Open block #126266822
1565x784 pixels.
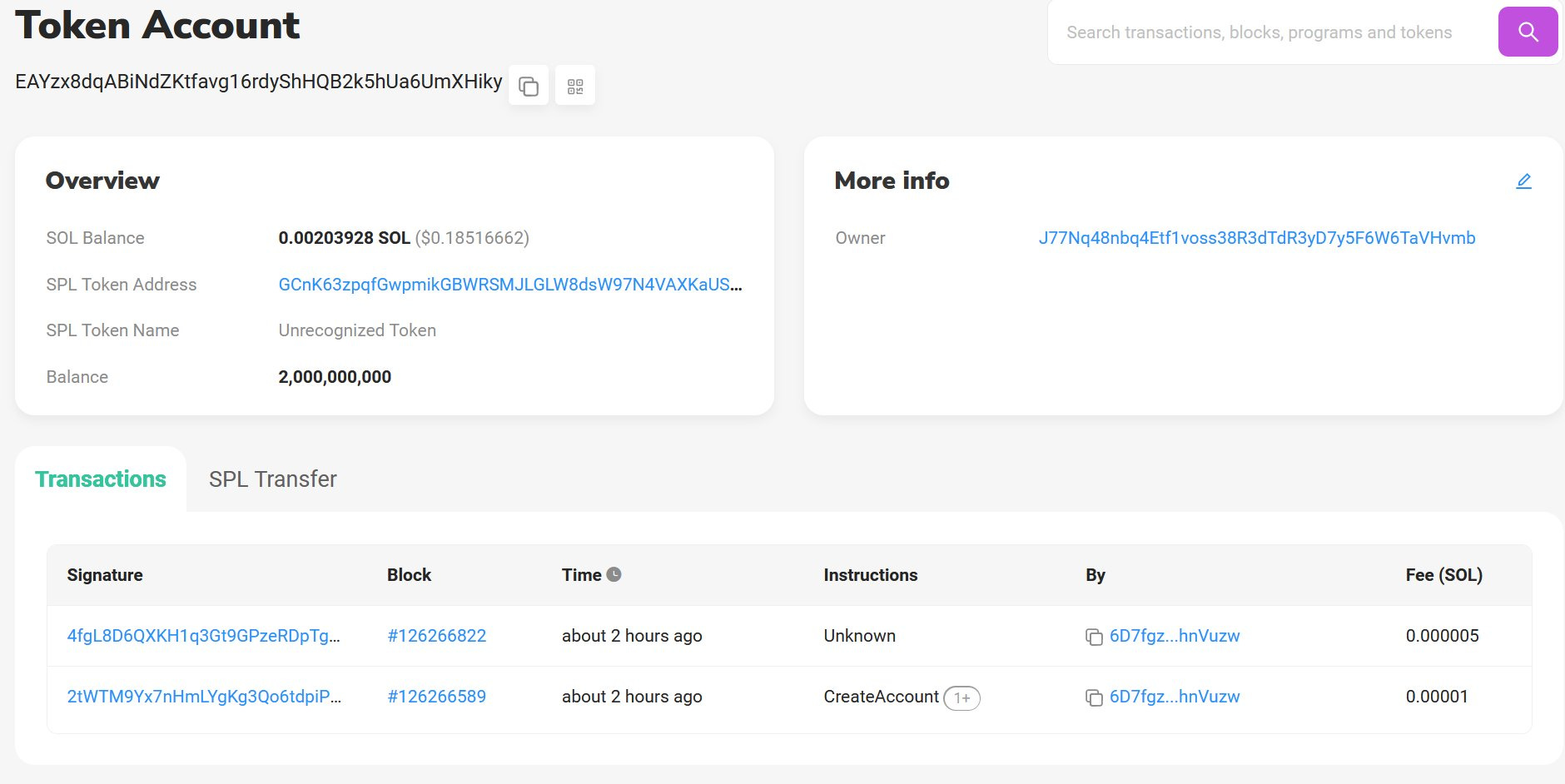437,636
